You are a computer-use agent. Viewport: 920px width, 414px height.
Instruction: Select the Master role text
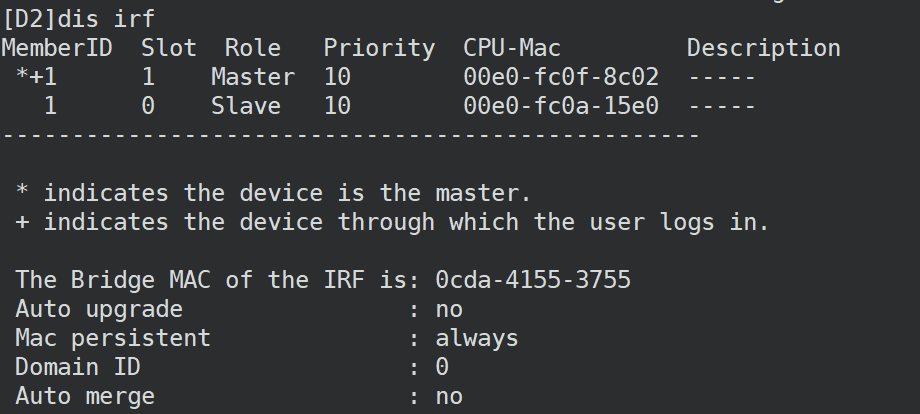(x=252, y=77)
